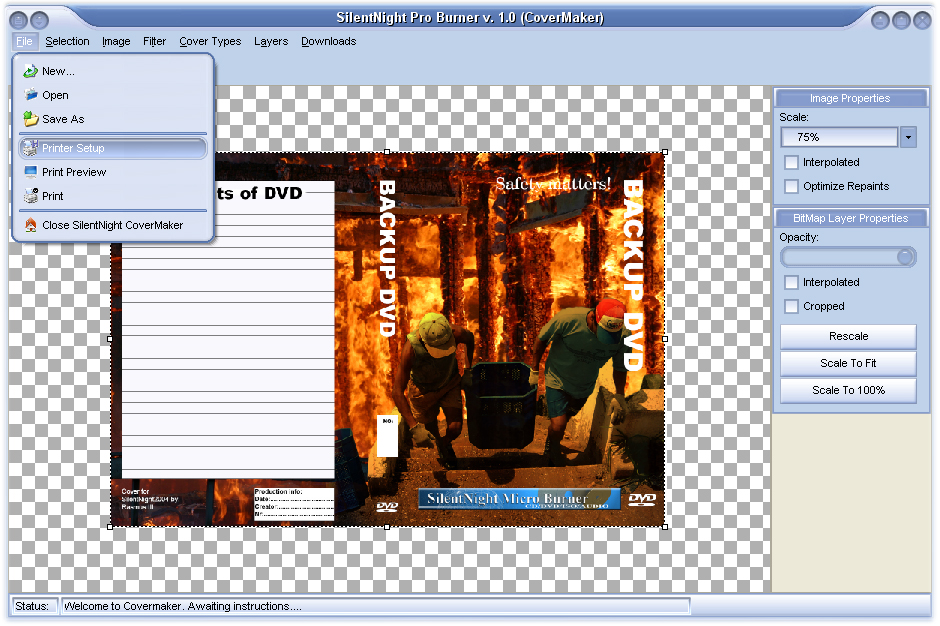Screen dimensions: 940x626
Task: Select Save As menu entry
Action: 113,119
